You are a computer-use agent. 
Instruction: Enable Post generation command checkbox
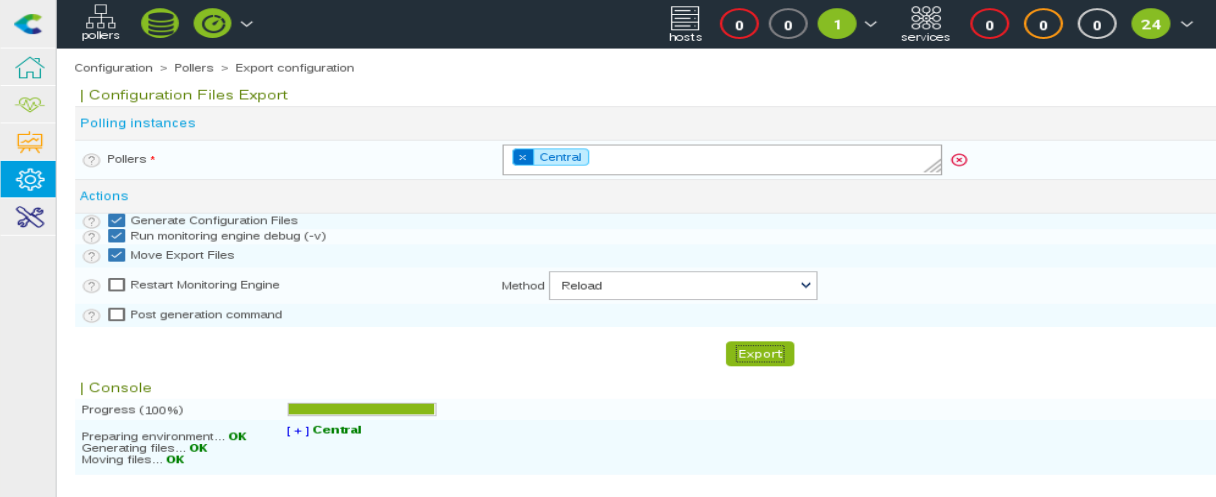pyautogui.click(x=117, y=315)
